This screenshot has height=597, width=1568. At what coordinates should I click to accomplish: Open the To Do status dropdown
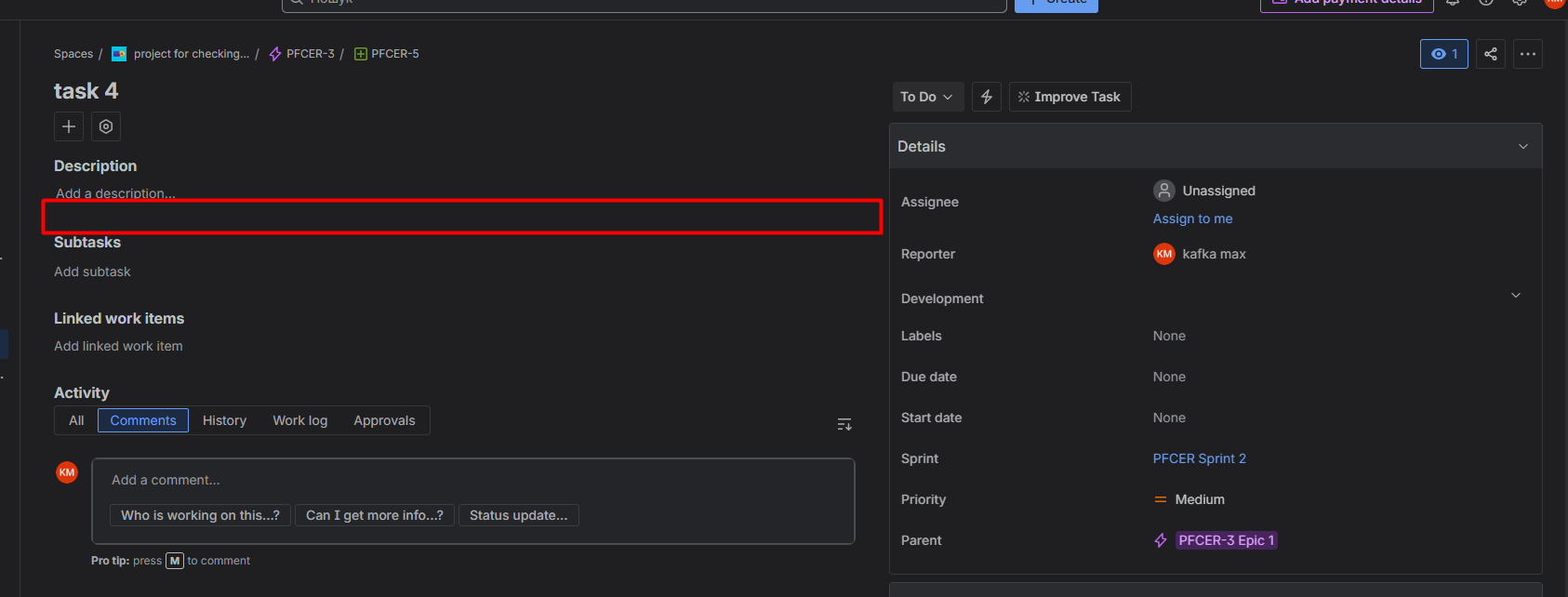[926, 97]
